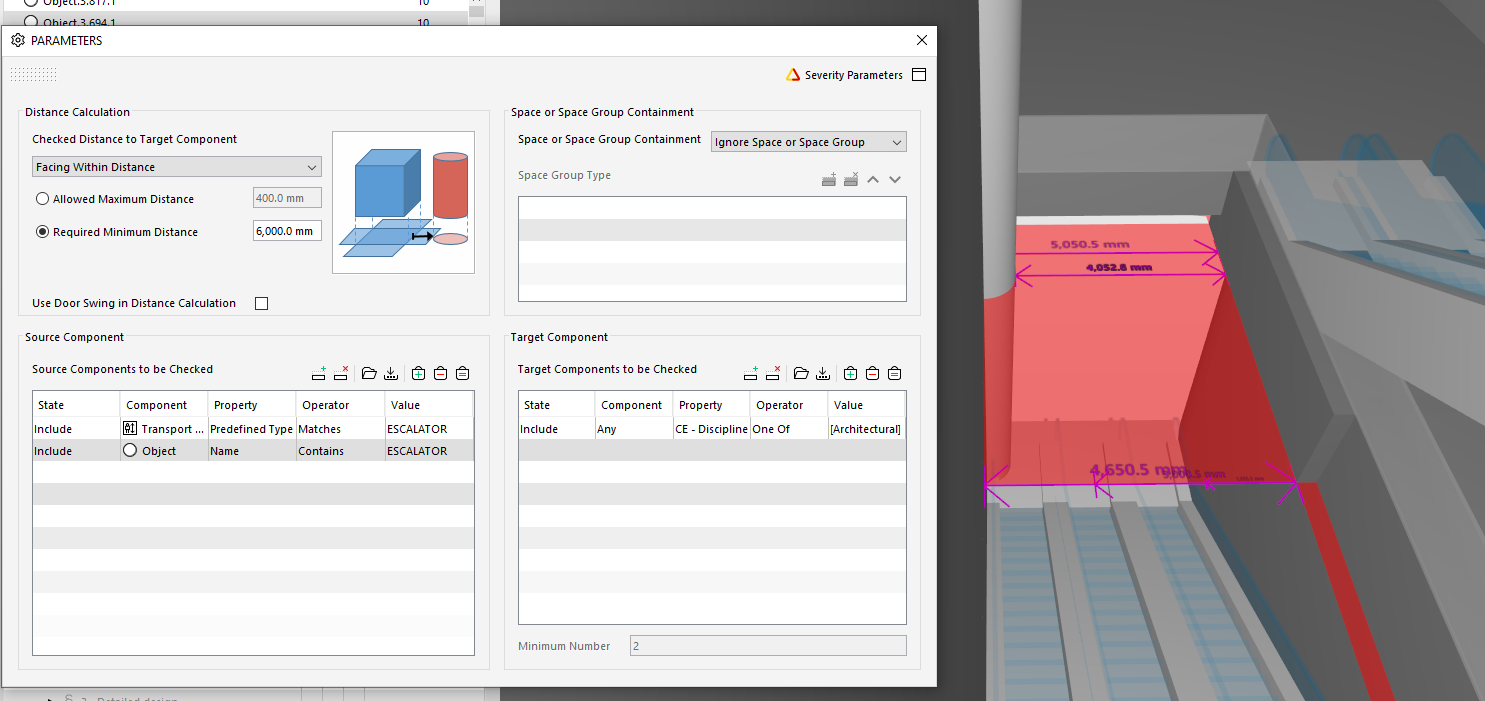1485x701 pixels.
Task: Click State column header in Source Components
Action: tap(77, 405)
